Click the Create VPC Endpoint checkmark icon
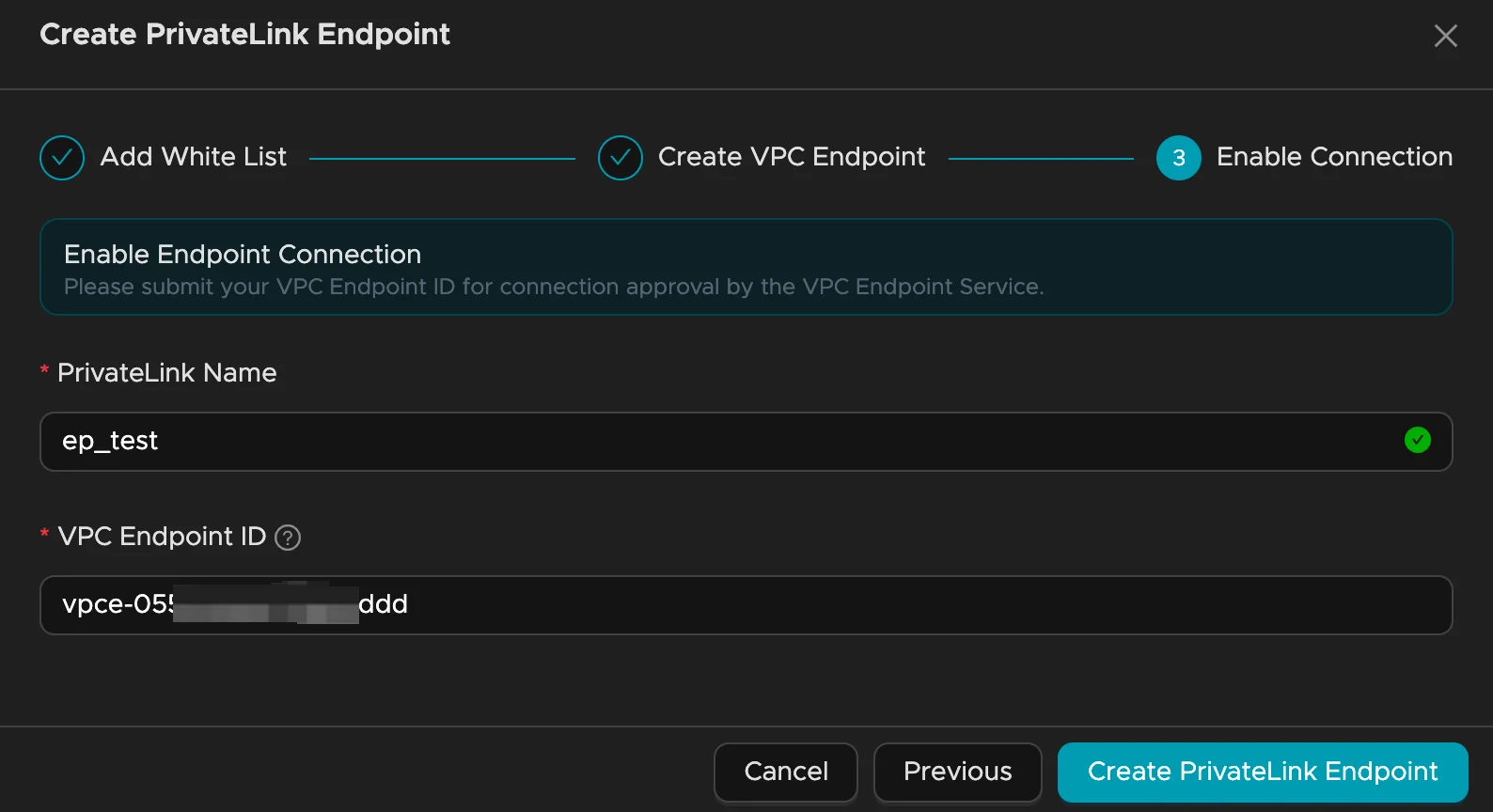 pos(621,158)
